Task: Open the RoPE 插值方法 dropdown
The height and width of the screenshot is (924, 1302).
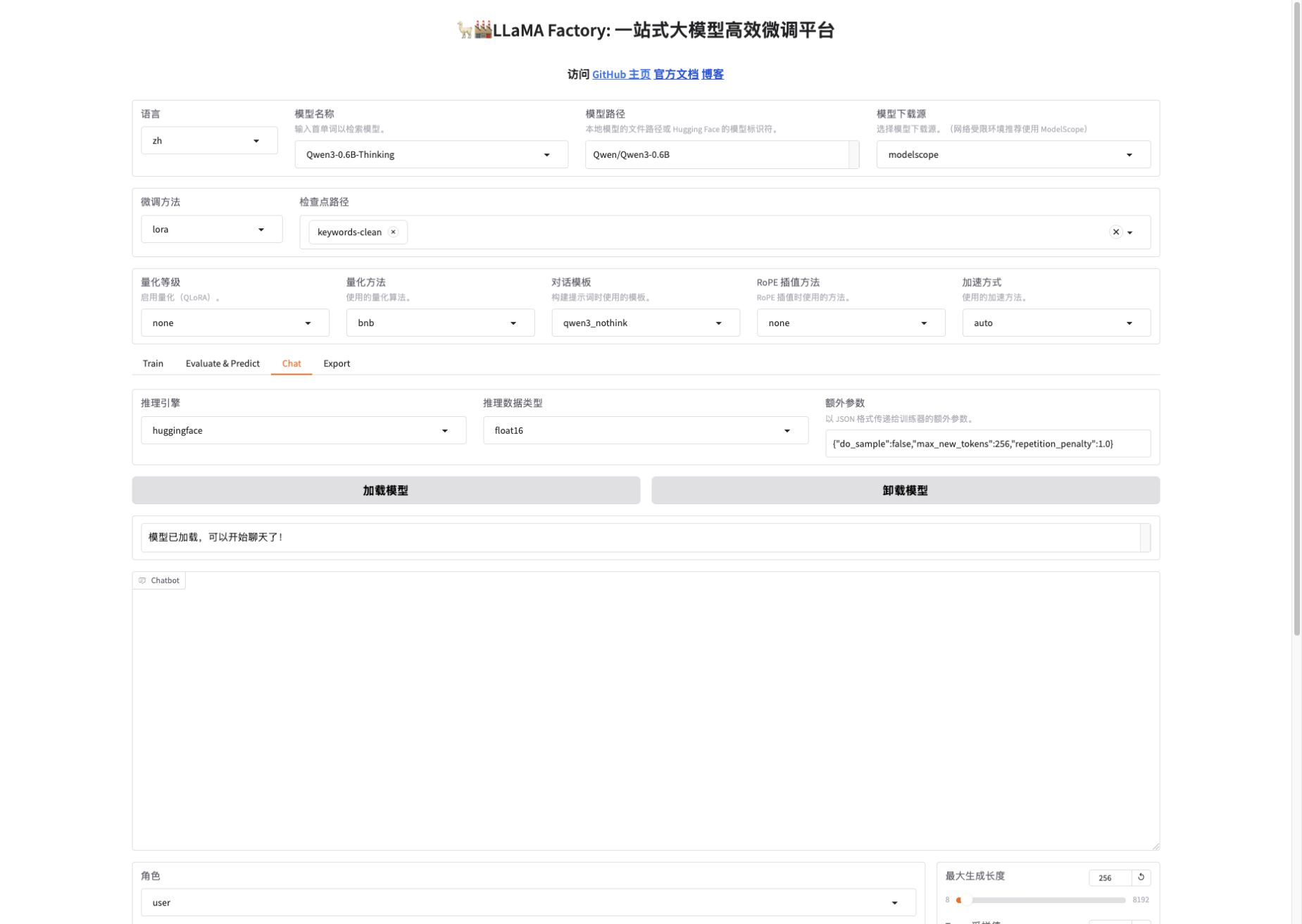Action: 851,323
